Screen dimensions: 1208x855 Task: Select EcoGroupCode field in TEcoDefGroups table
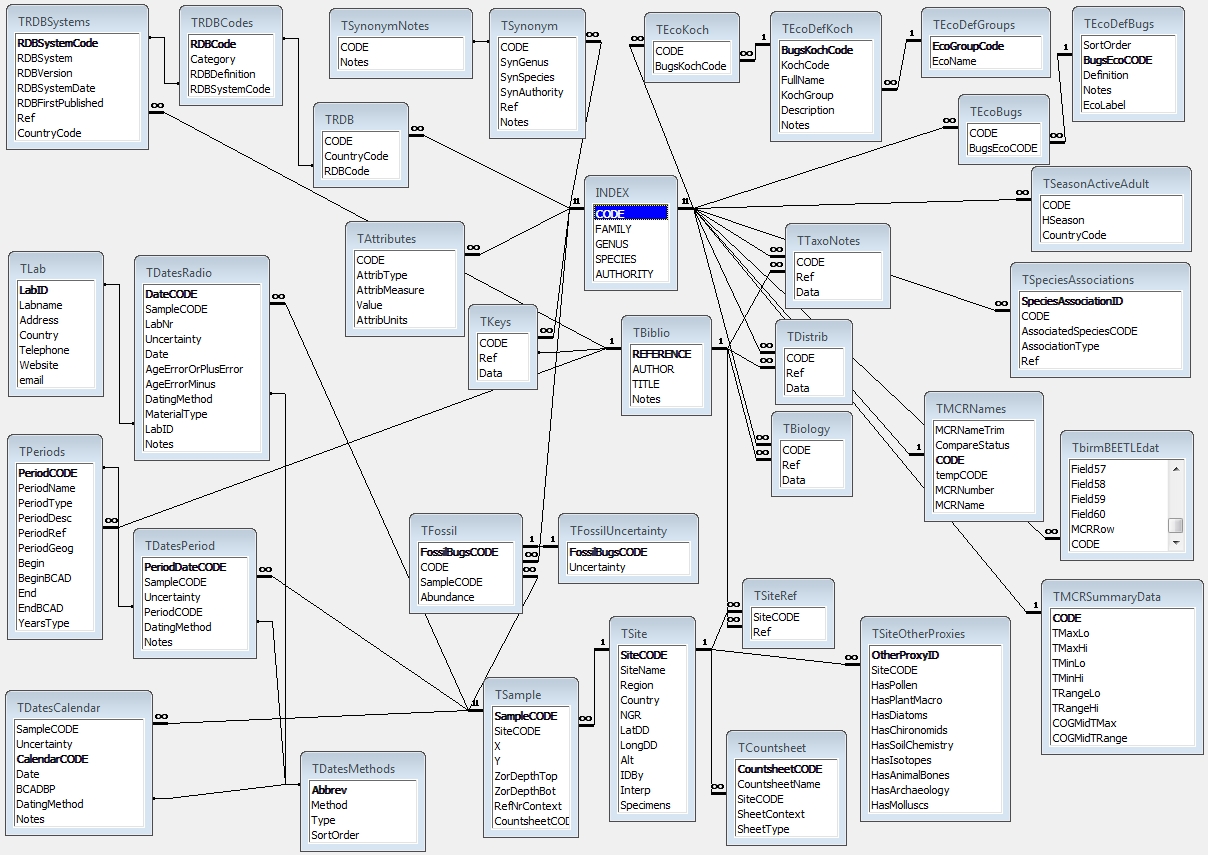pyautogui.click(x=967, y=46)
